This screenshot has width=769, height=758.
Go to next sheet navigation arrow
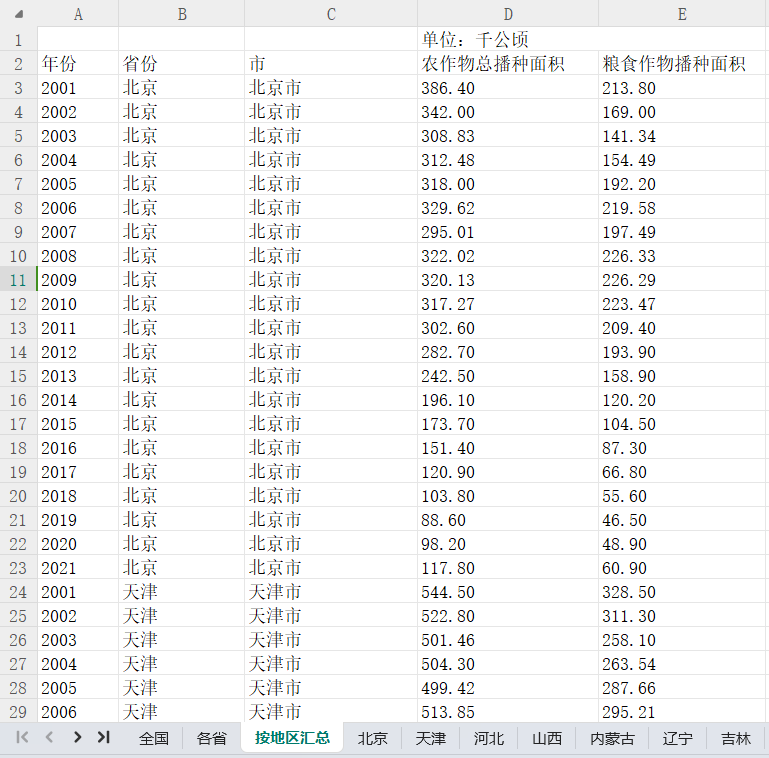click(x=77, y=737)
